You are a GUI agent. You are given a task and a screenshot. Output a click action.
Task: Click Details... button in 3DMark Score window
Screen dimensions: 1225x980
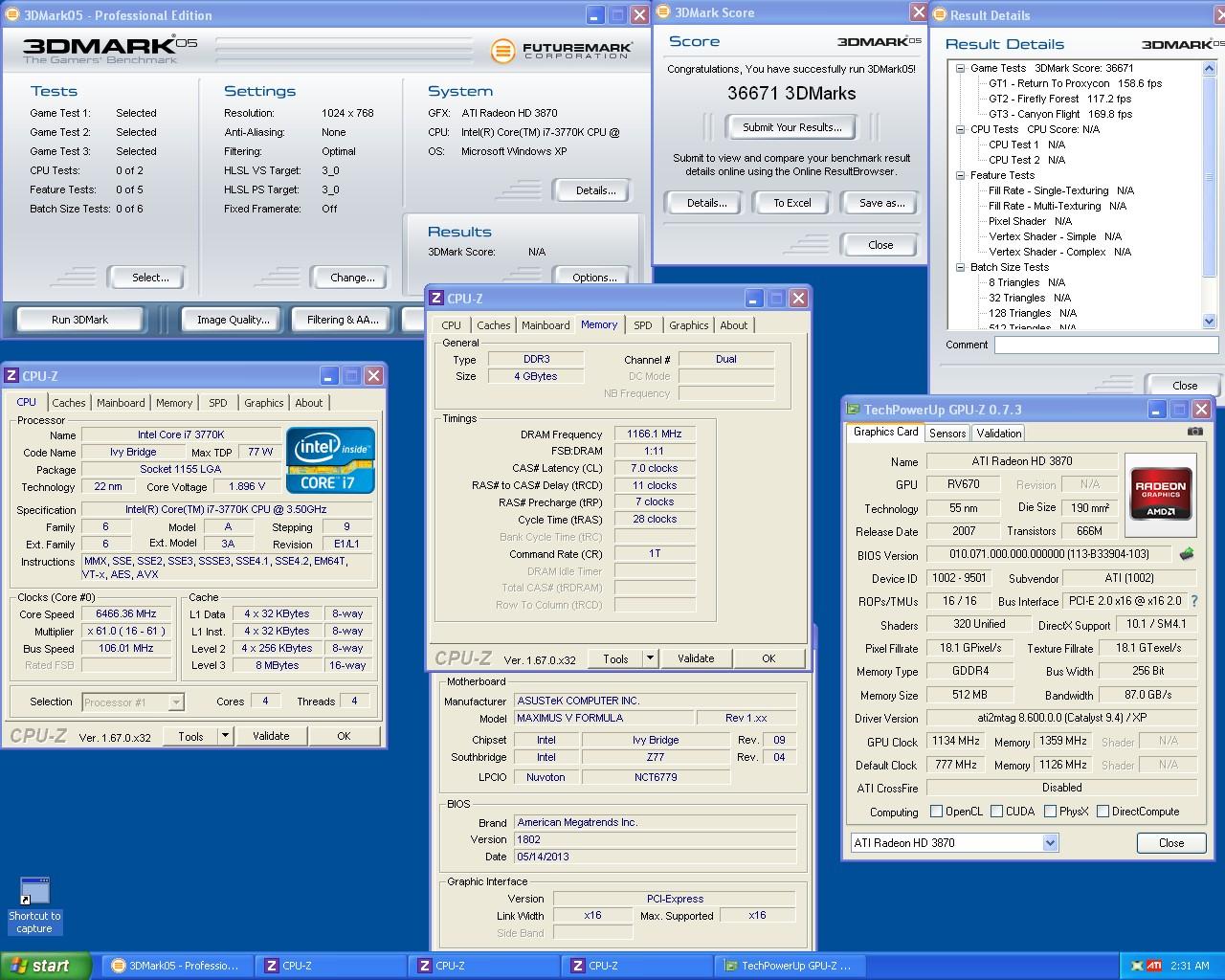pyautogui.click(x=706, y=203)
